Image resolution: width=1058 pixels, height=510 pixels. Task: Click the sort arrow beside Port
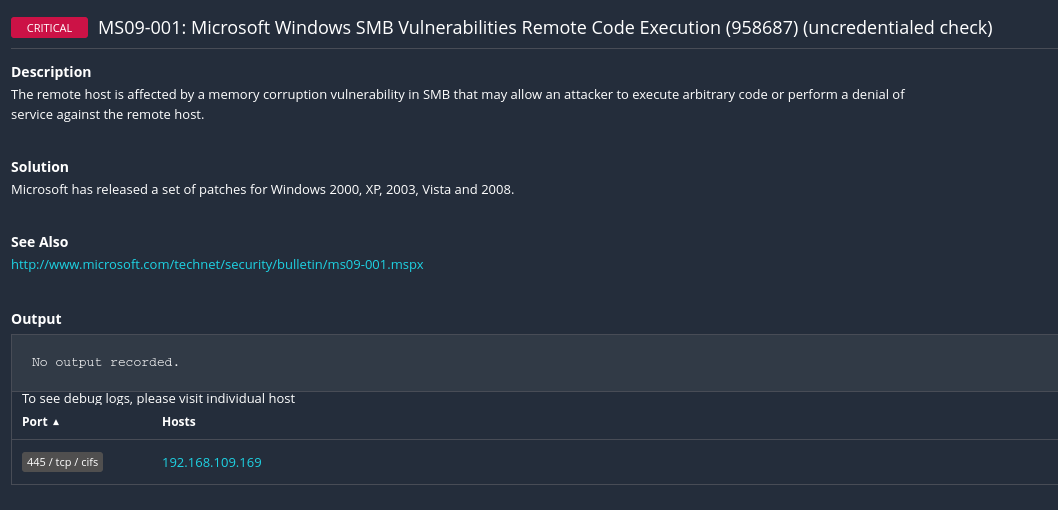(x=56, y=422)
